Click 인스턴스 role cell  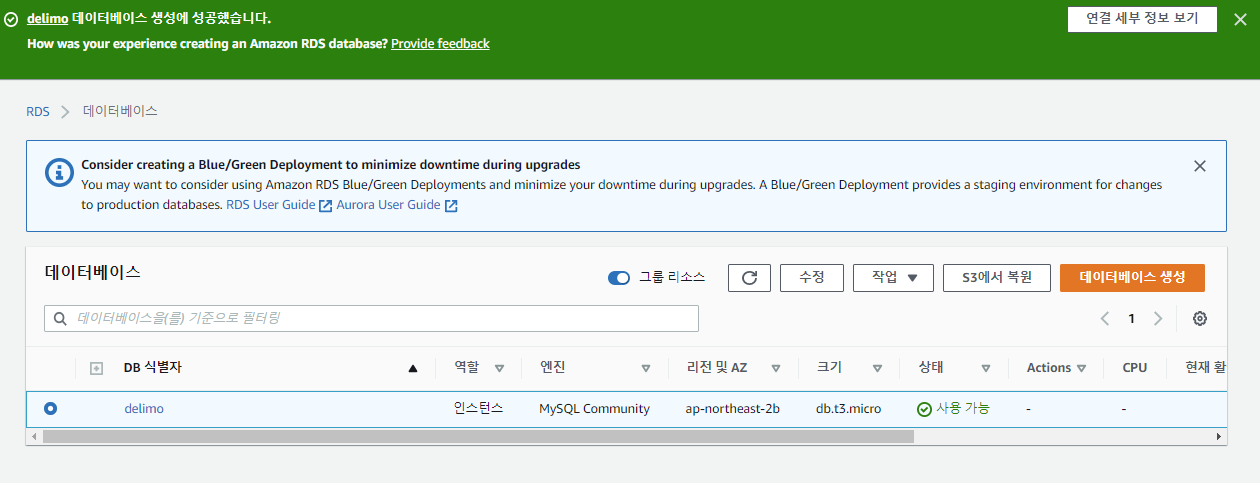tap(478, 408)
